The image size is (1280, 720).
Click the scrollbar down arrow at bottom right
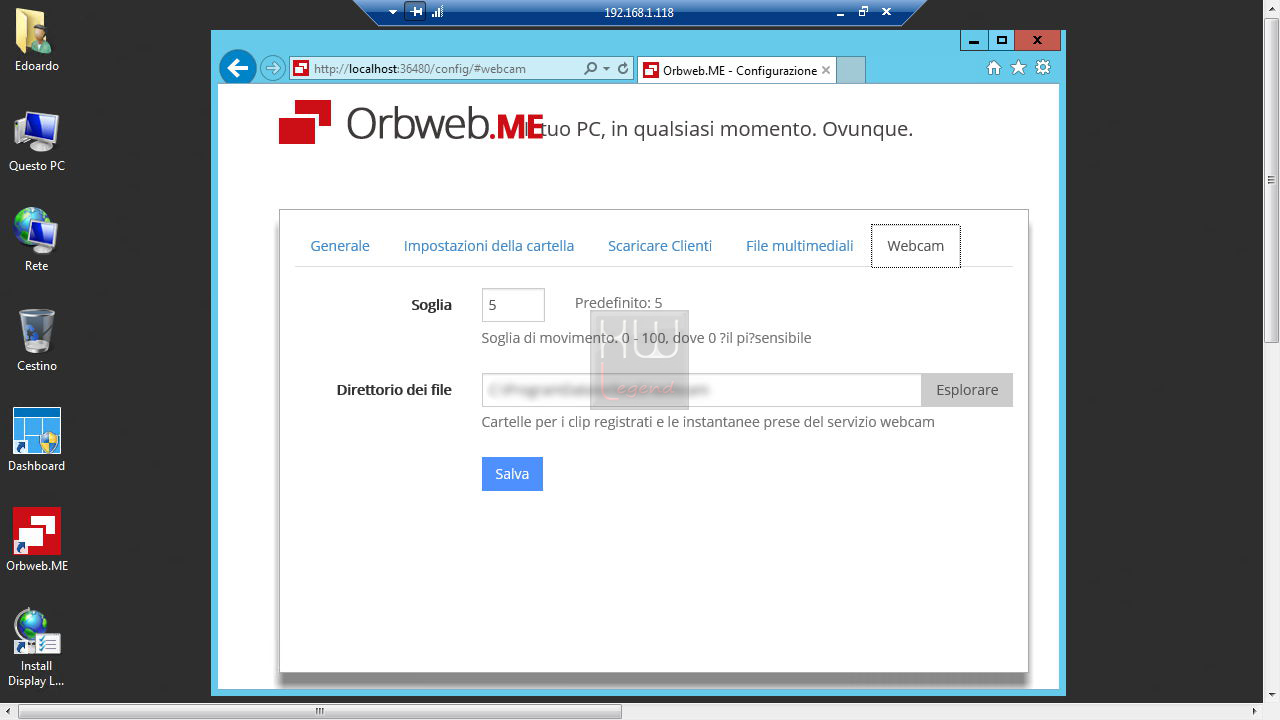point(1272,695)
